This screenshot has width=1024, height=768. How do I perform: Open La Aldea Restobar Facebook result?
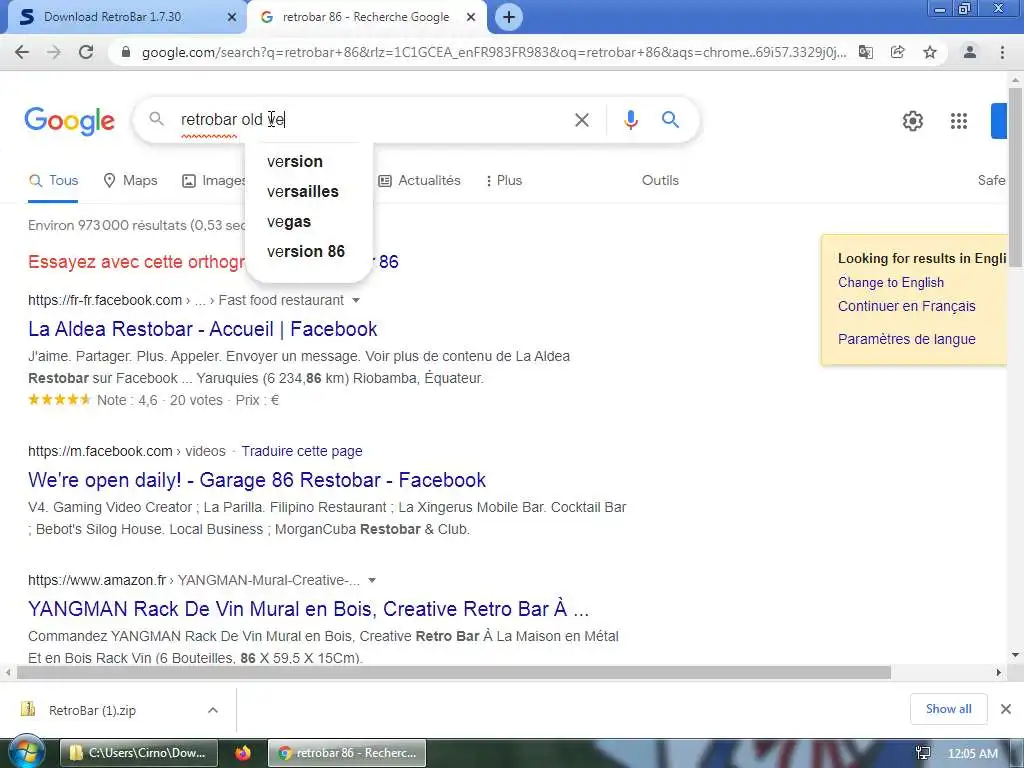202,329
